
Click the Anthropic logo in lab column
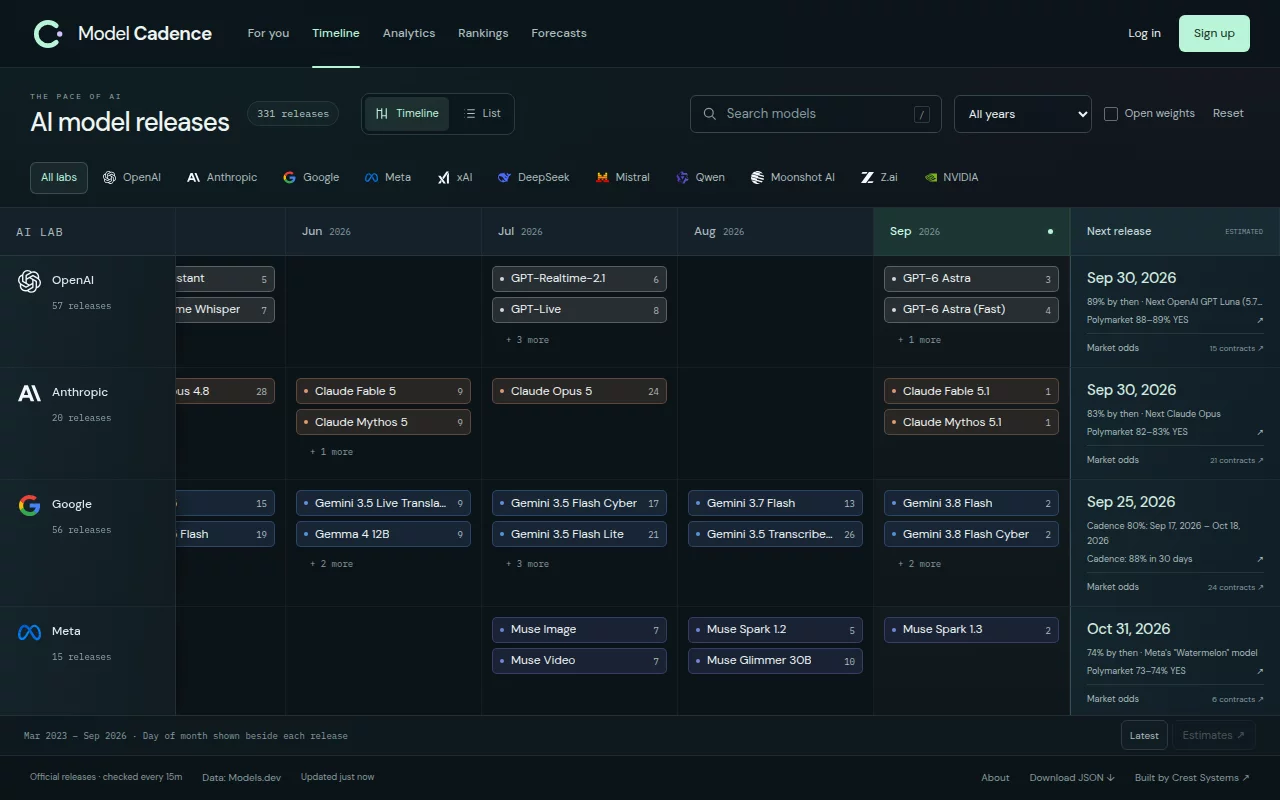(x=29, y=393)
